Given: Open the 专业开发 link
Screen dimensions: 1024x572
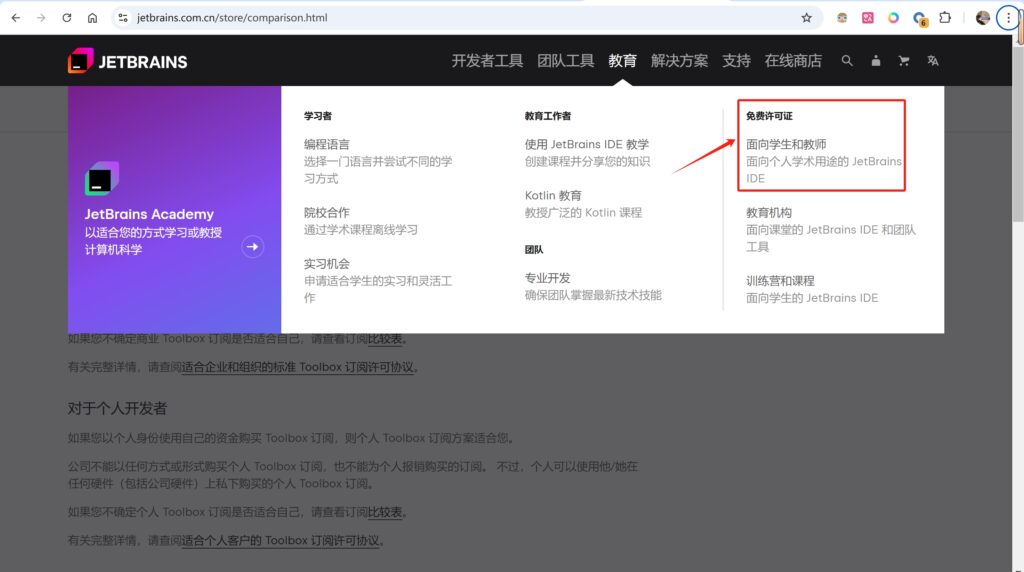Looking at the screenshot, I should [x=547, y=278].
